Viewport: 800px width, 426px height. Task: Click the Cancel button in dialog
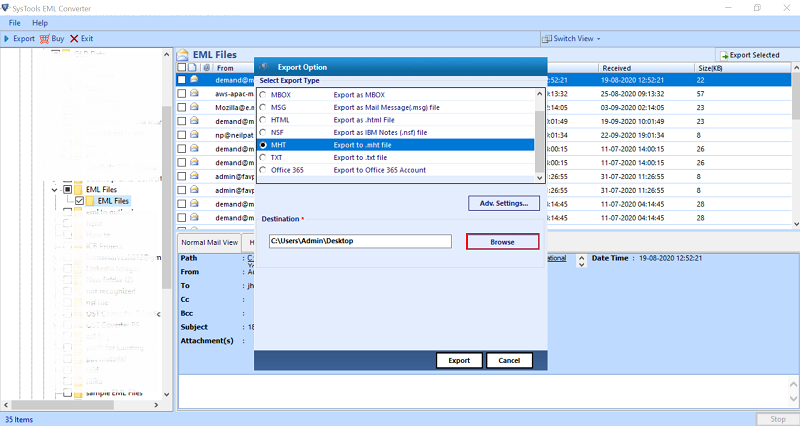tap(509, 360)
